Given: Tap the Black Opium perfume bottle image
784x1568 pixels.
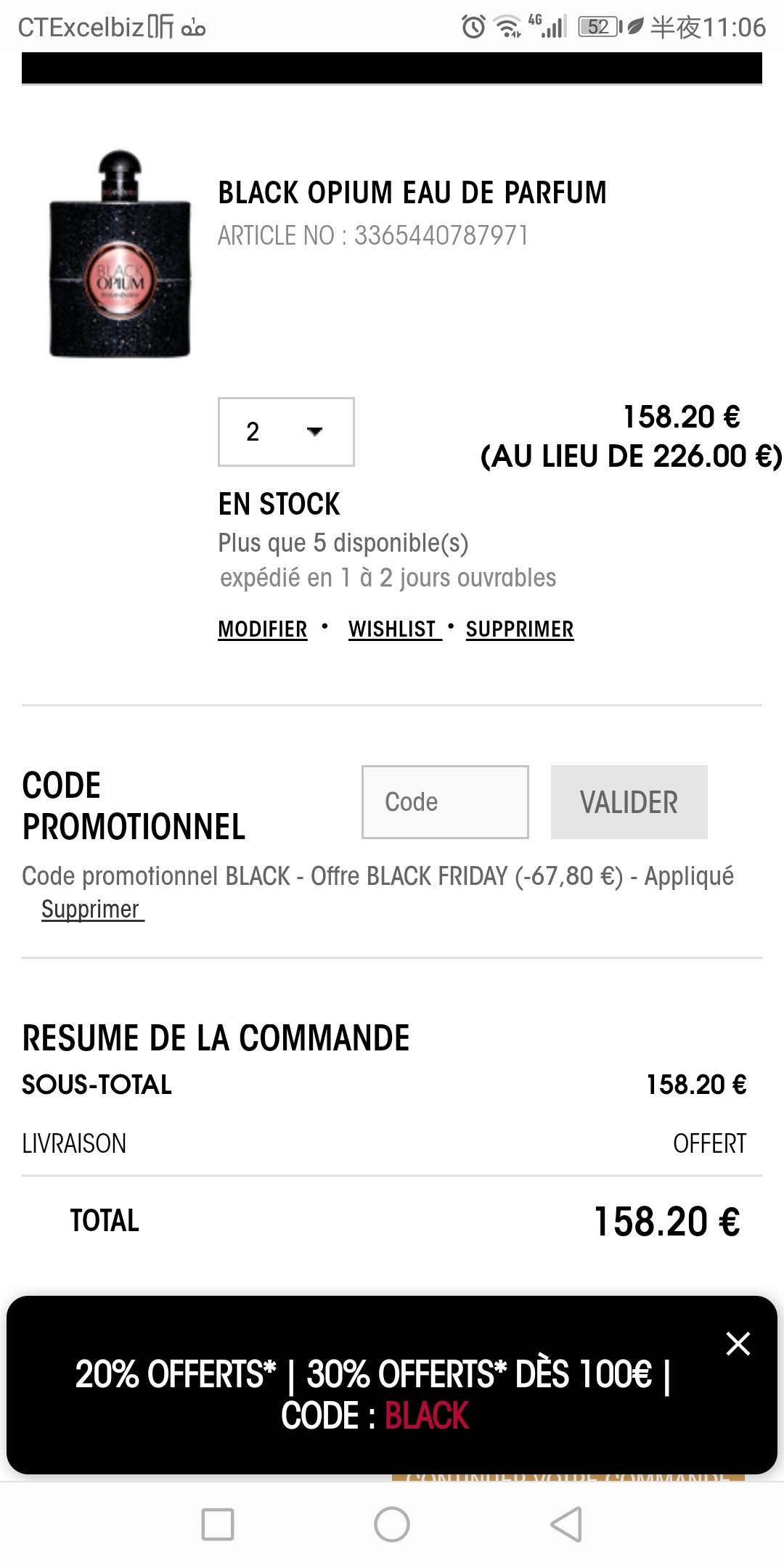Looking at the screenshot, I should pyautogui.click(x=120, y=254).
